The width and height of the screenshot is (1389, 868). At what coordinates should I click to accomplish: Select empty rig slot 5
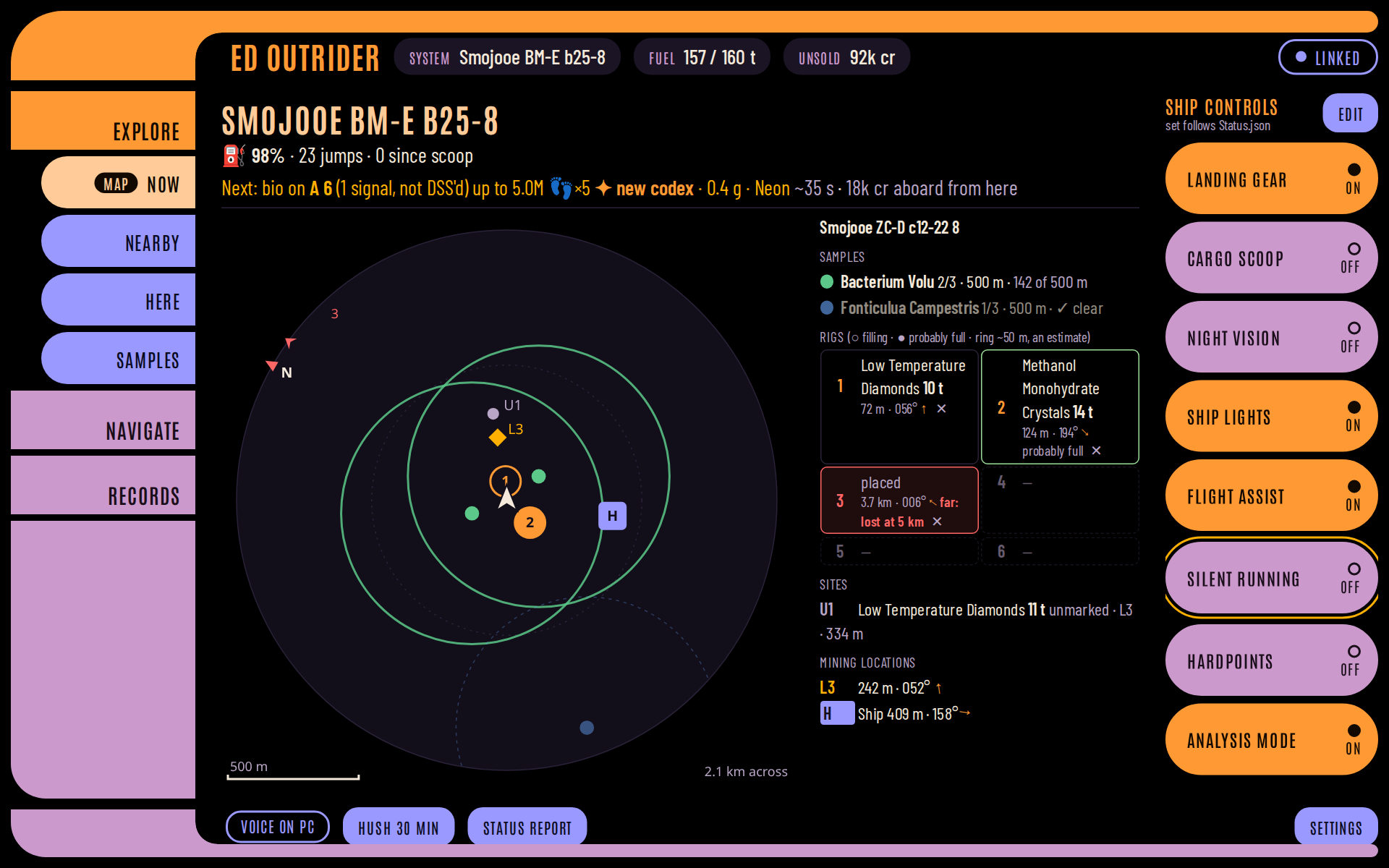click(899, 552)
